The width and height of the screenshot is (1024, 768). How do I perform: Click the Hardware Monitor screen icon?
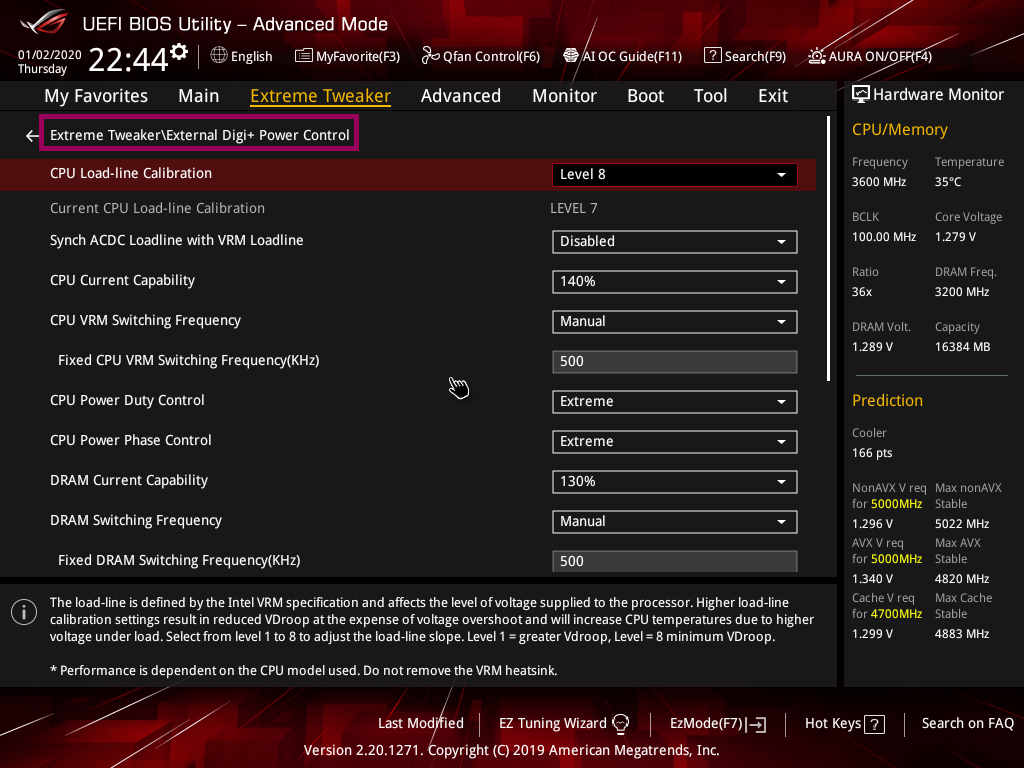coord(861,95)
